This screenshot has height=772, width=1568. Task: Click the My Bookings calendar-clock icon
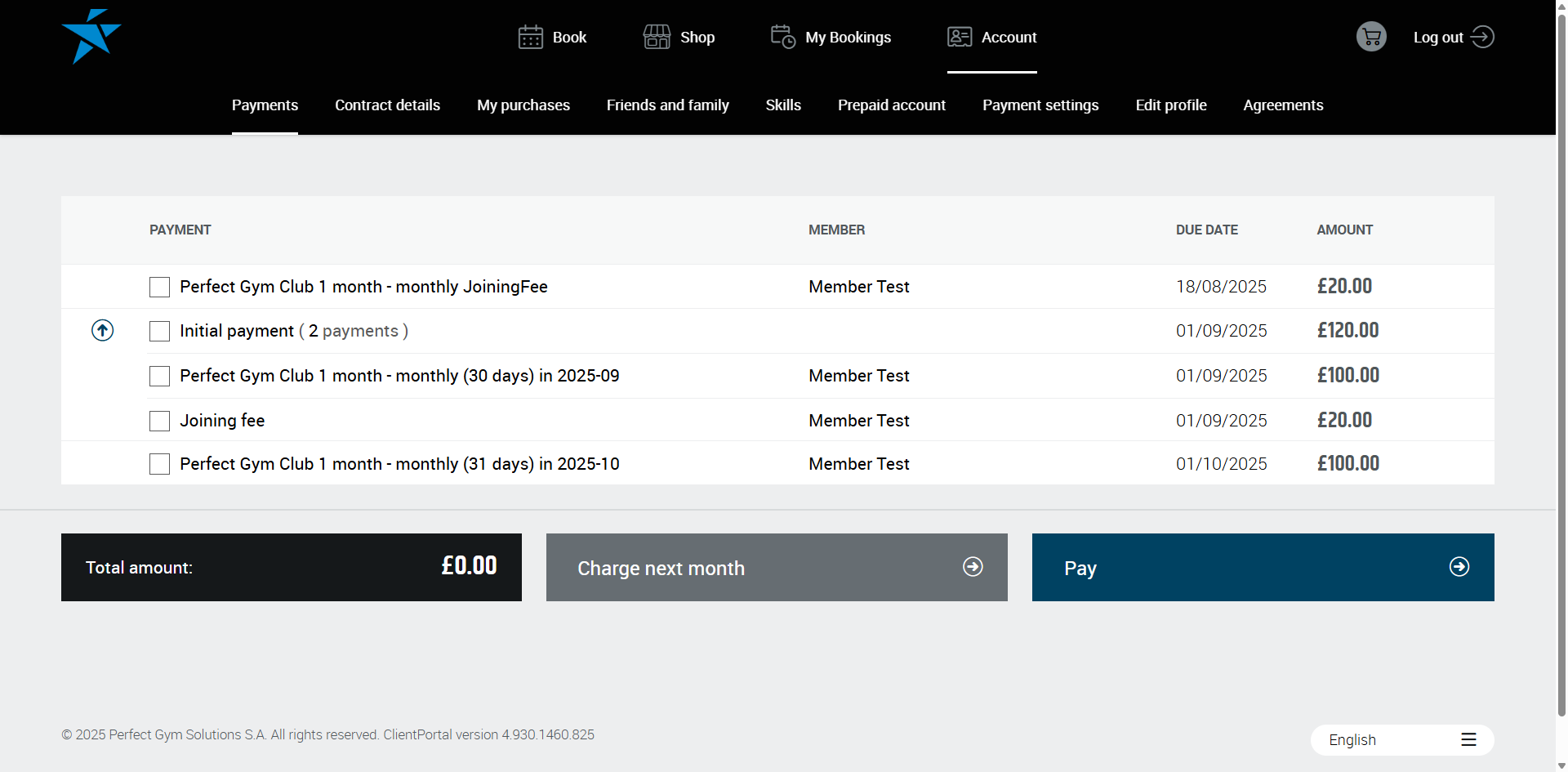coord(782,38)
